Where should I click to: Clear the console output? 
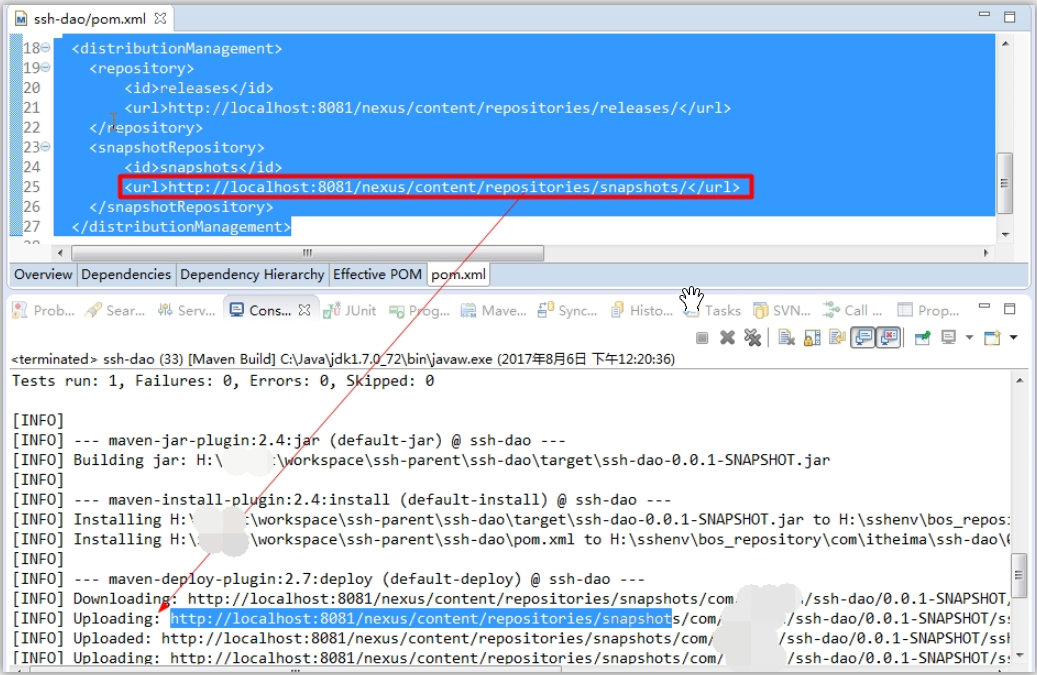(786, 338)
